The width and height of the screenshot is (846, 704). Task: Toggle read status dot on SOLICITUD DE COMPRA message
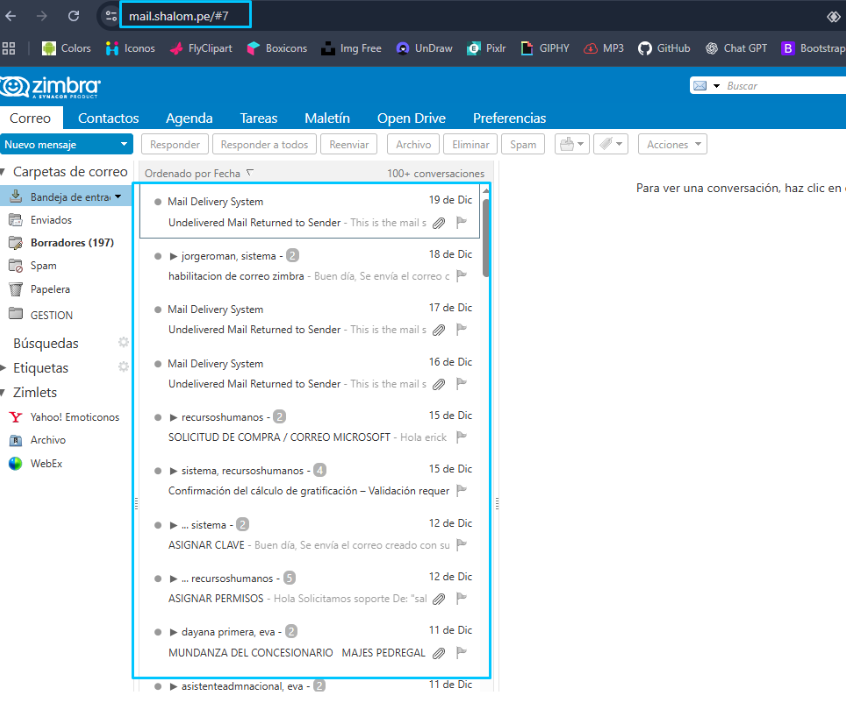pyautogui.click(x=158, y=417)
